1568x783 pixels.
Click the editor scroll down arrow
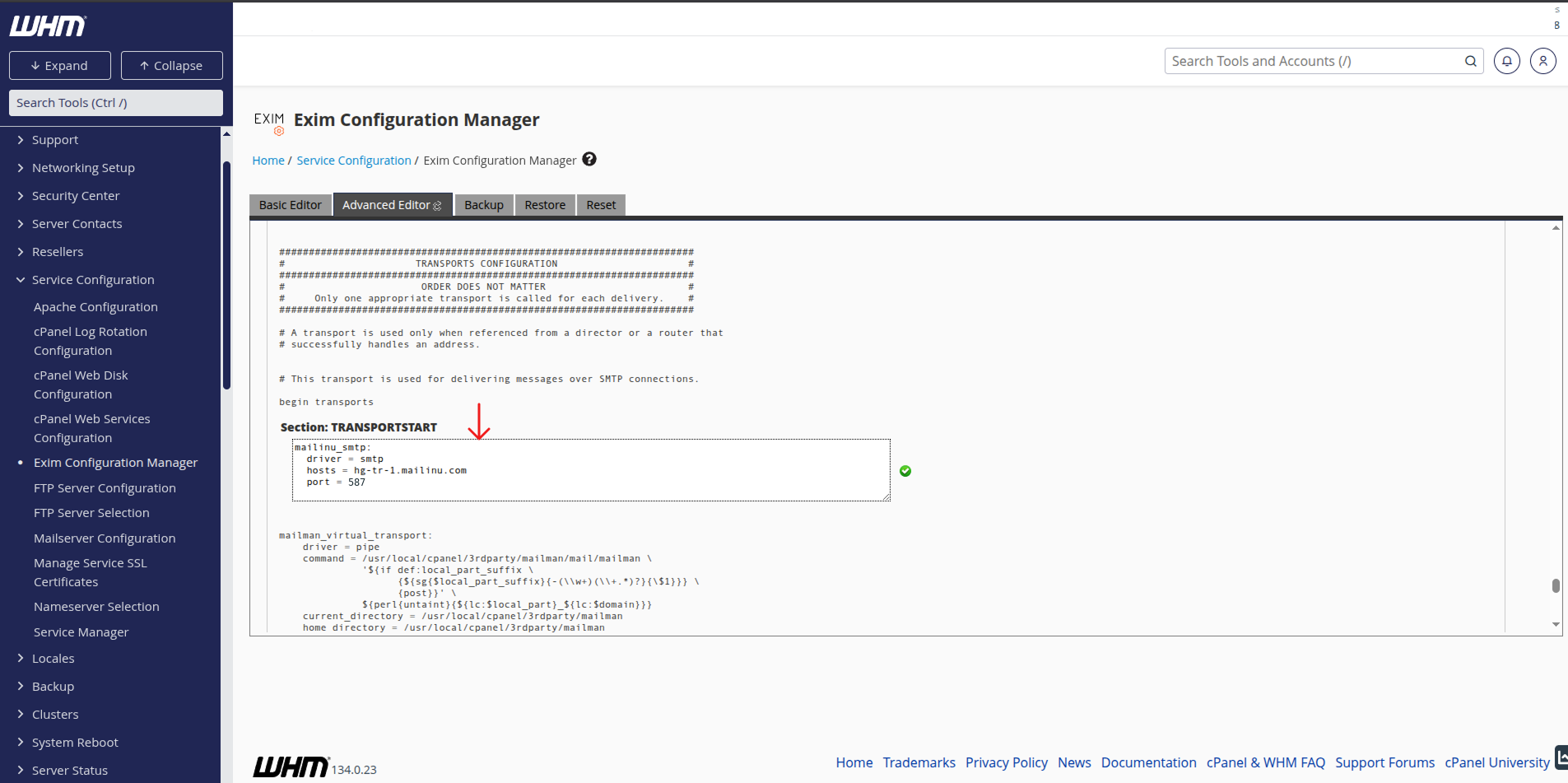(x=1556, y=624)
